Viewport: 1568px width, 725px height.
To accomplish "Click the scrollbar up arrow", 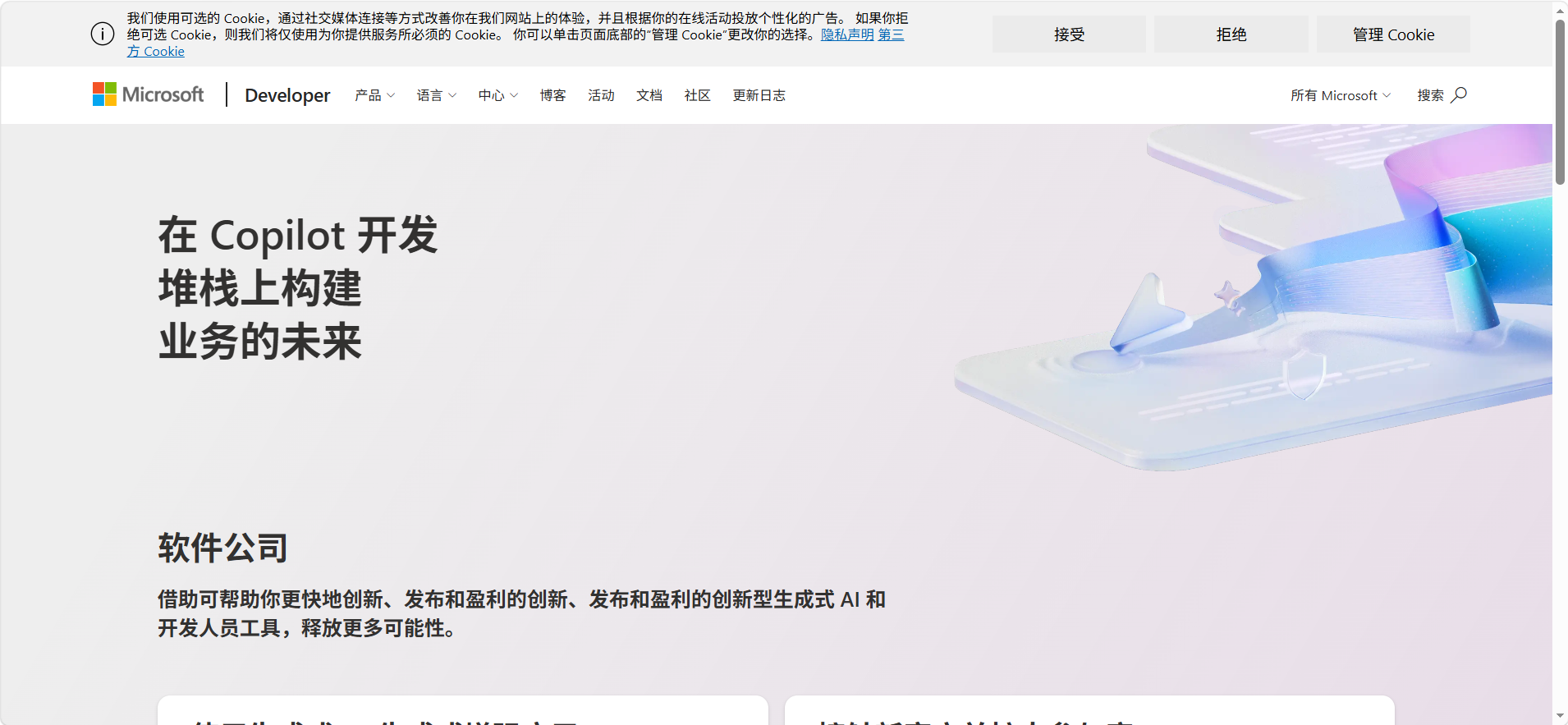I will 1560,9.
